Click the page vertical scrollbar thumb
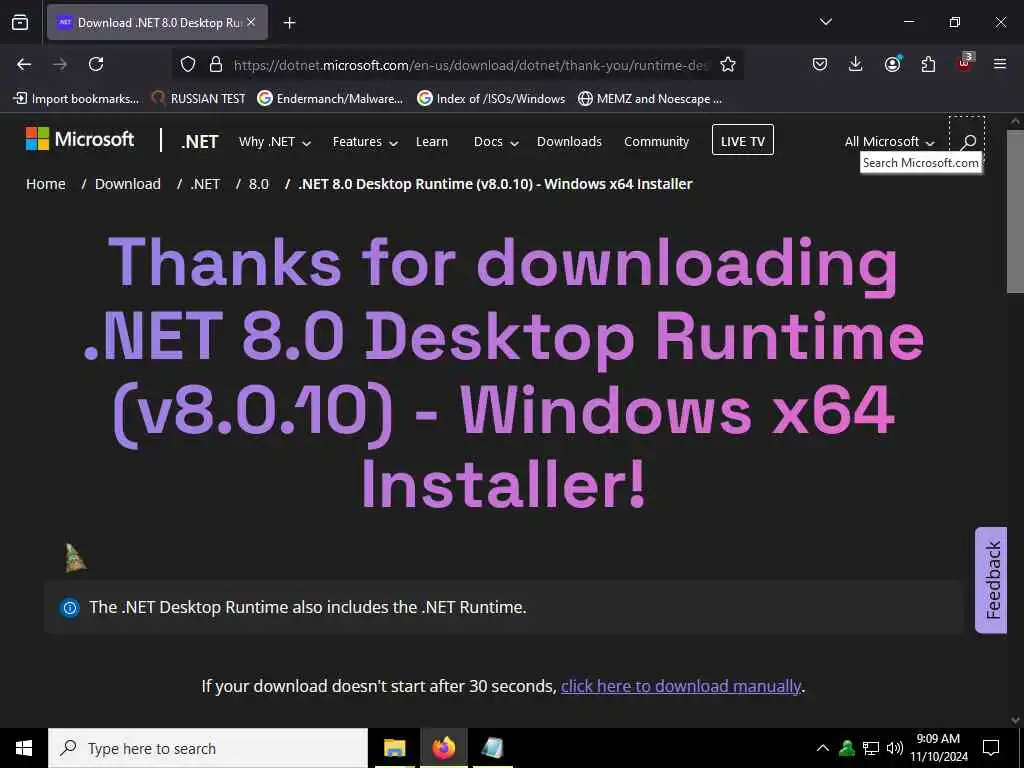 [x=1015, y=212]
